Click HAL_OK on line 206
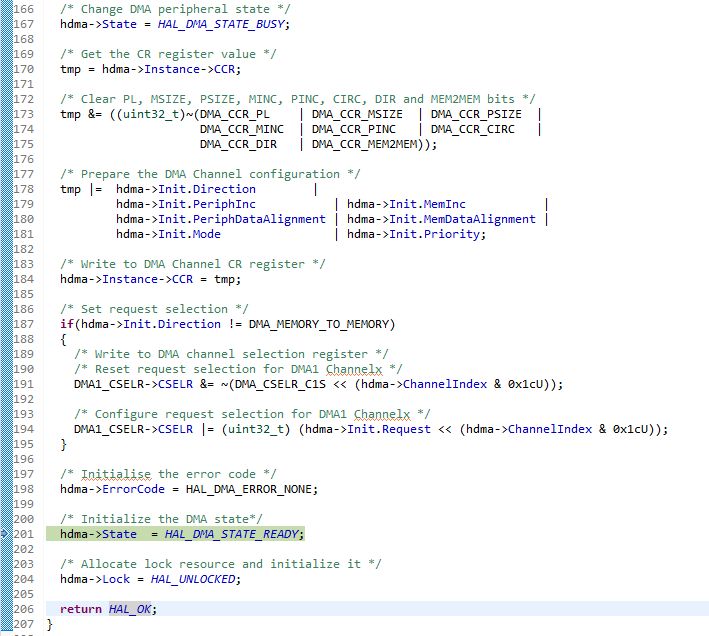This screenshot has height=636, width=709. (130, 609)
